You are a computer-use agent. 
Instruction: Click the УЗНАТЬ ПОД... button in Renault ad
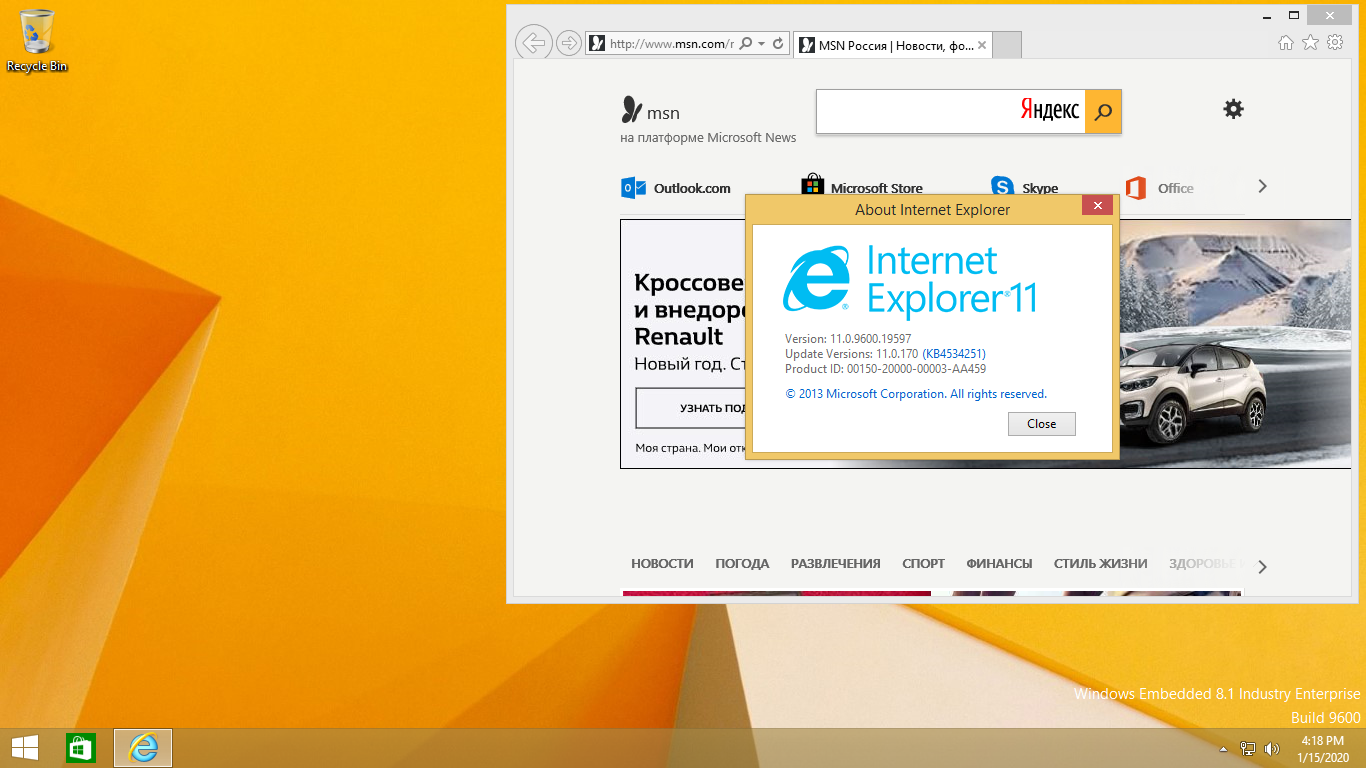point(692,408)
